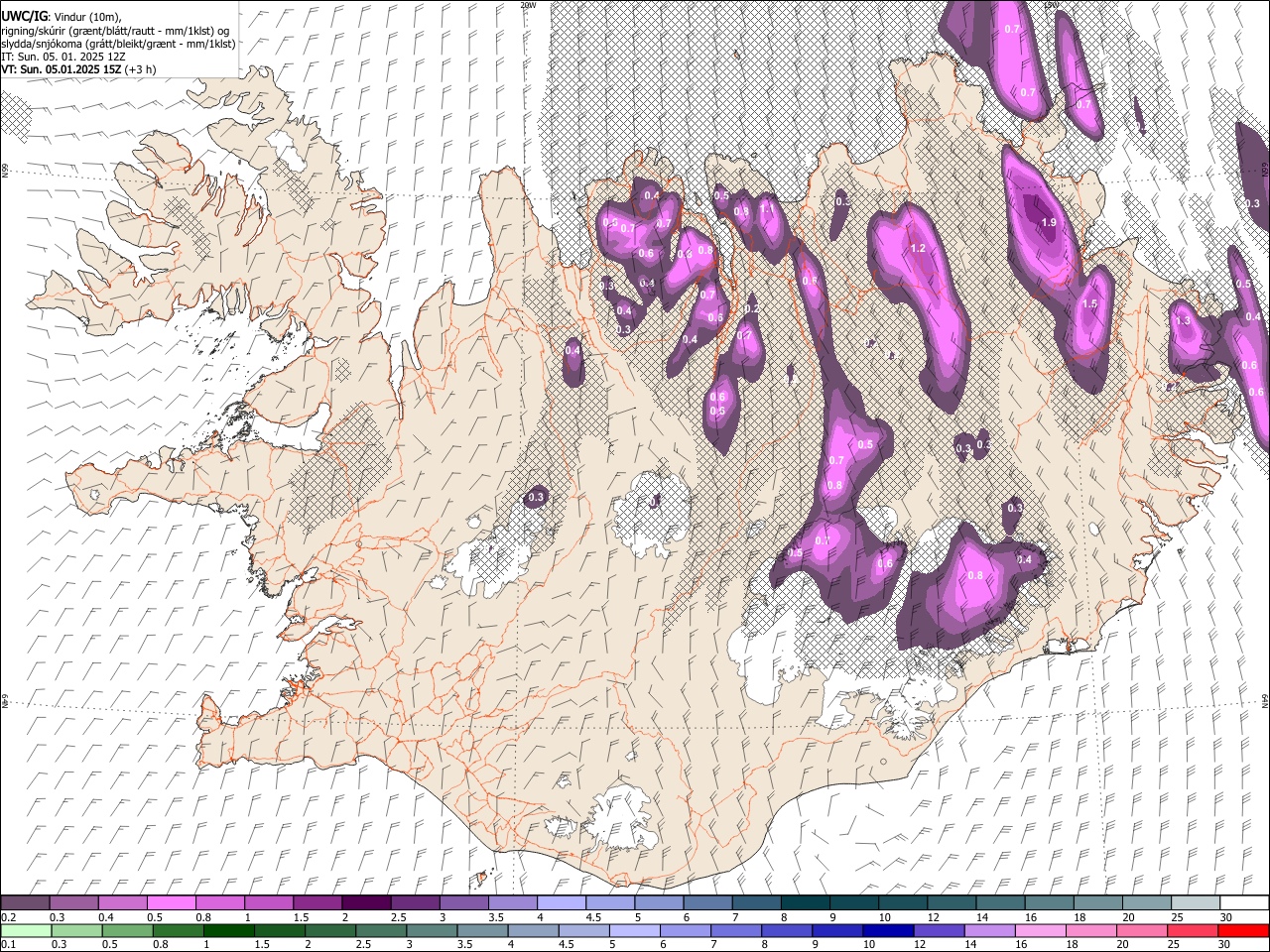The width and height of the screenshot is (1270, 952).
Task: Click the UWC/IG title text
Action: [24, 17]
